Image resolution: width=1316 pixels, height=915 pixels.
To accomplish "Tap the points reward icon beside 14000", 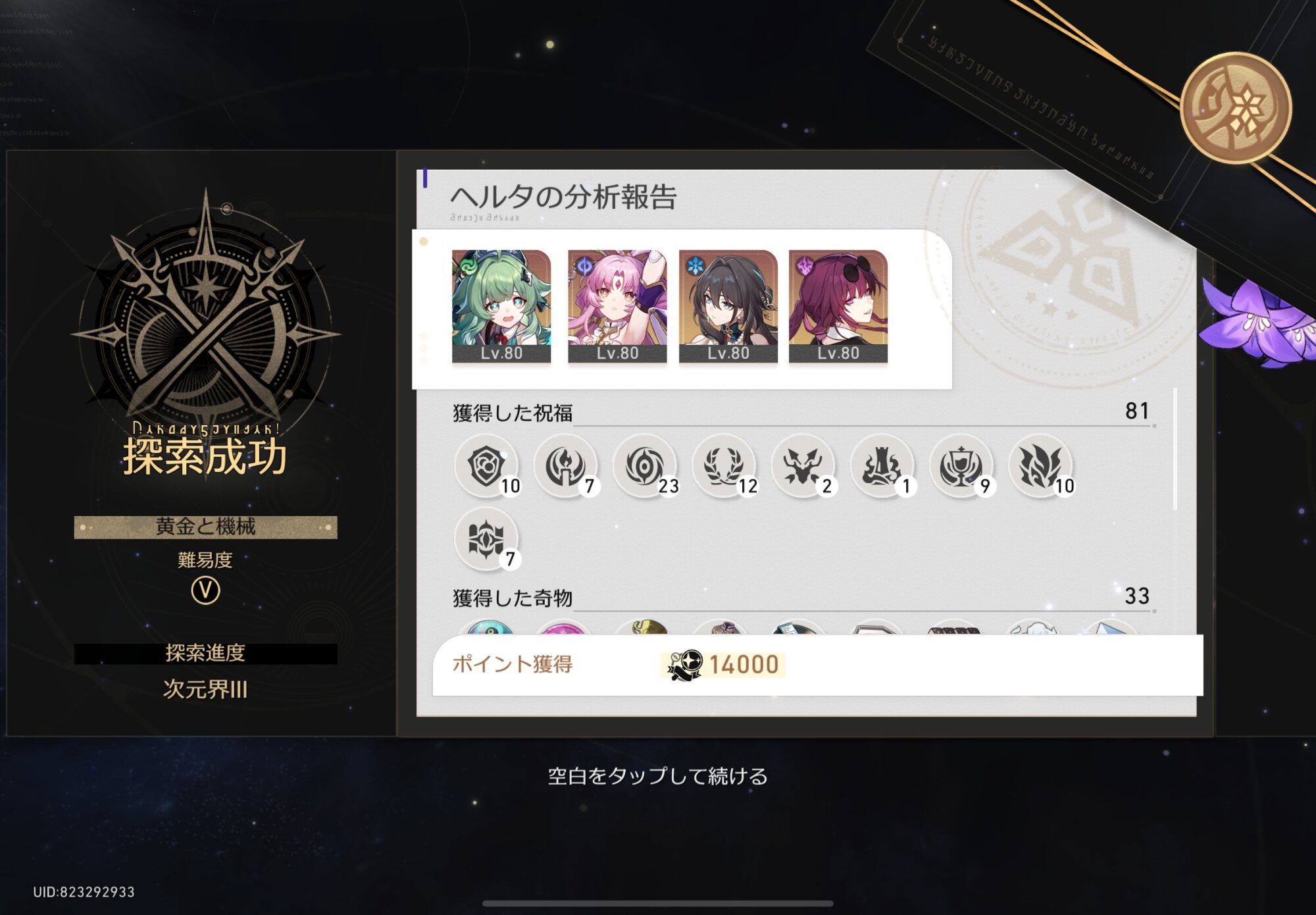I will coord(684,665).
